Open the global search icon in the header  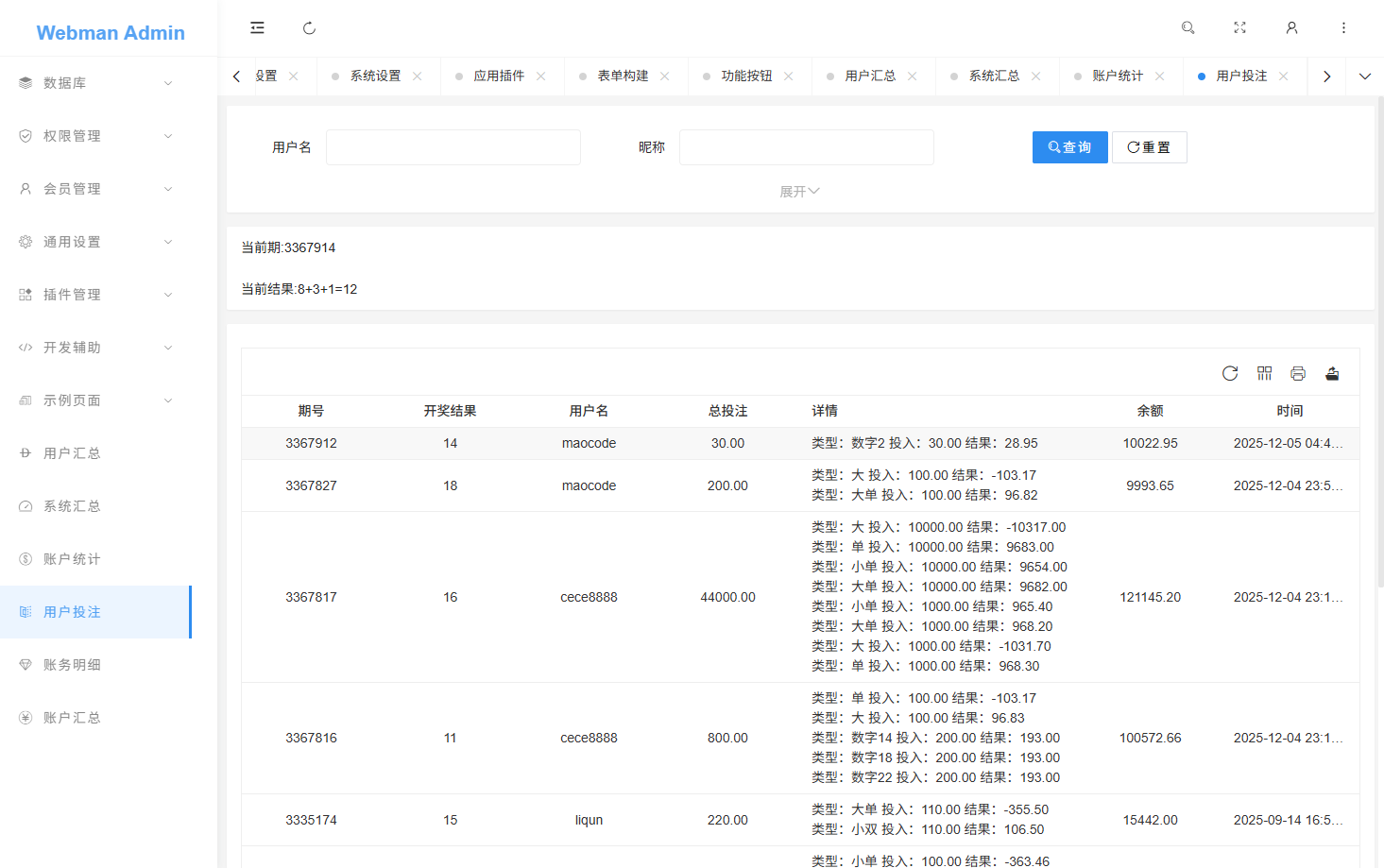coord(1188,27)
